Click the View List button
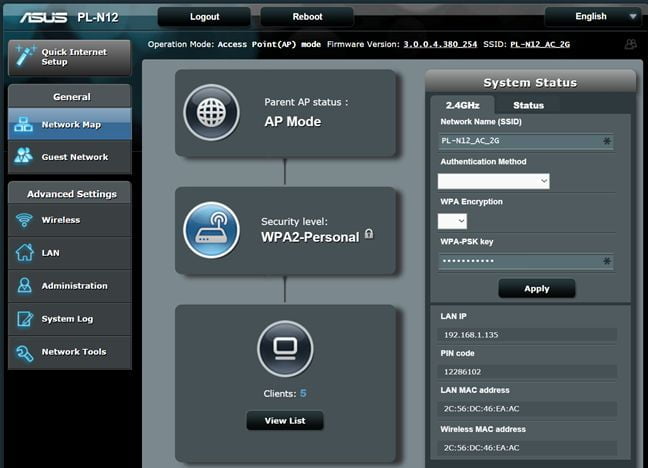This screenshot has height=468, width=648. (285, 421)
